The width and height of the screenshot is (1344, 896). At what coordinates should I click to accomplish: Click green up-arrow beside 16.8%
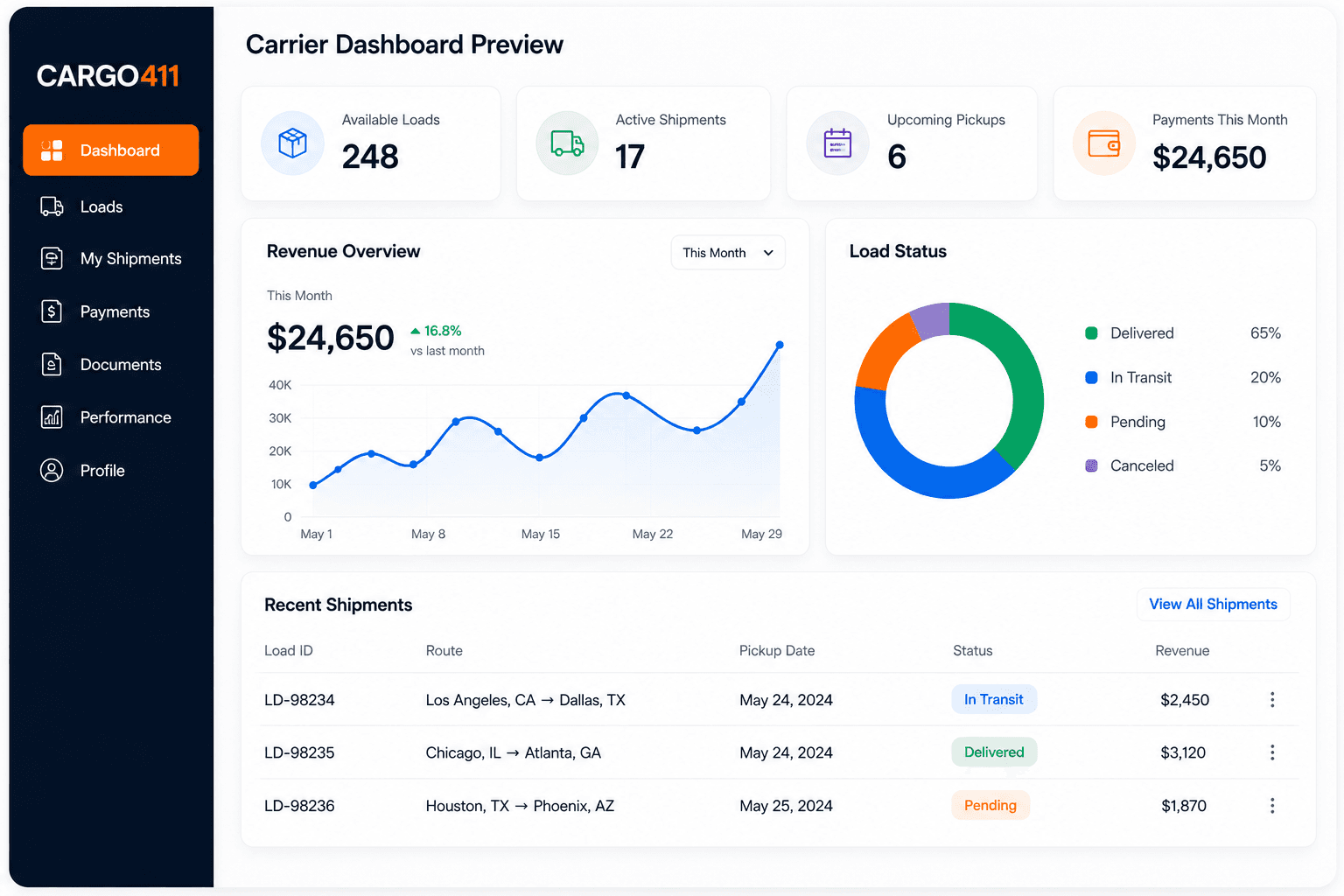click(416, 331)
